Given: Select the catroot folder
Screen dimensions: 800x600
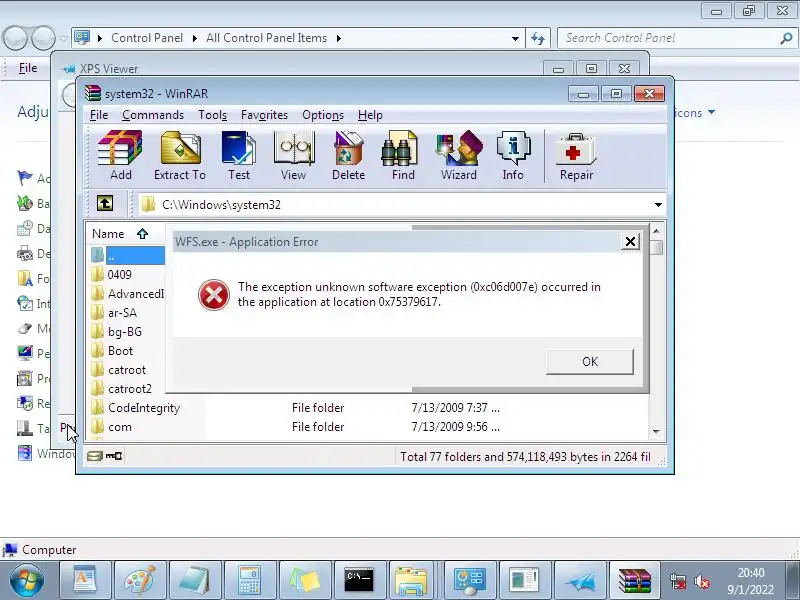Looking at the screenshot, I should click(x=127, y=369).
